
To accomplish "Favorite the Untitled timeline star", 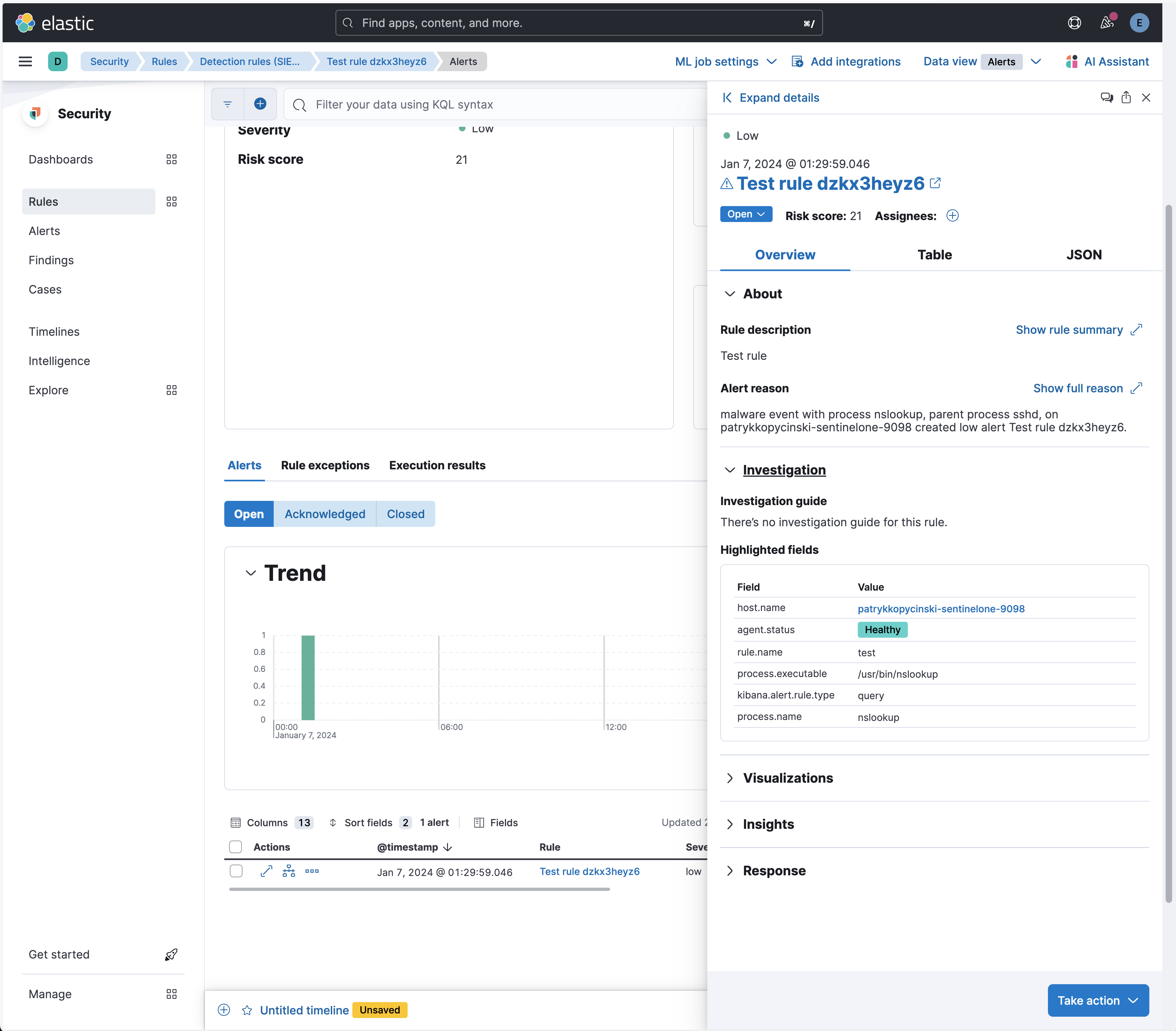I will (x=247, y=1010).
